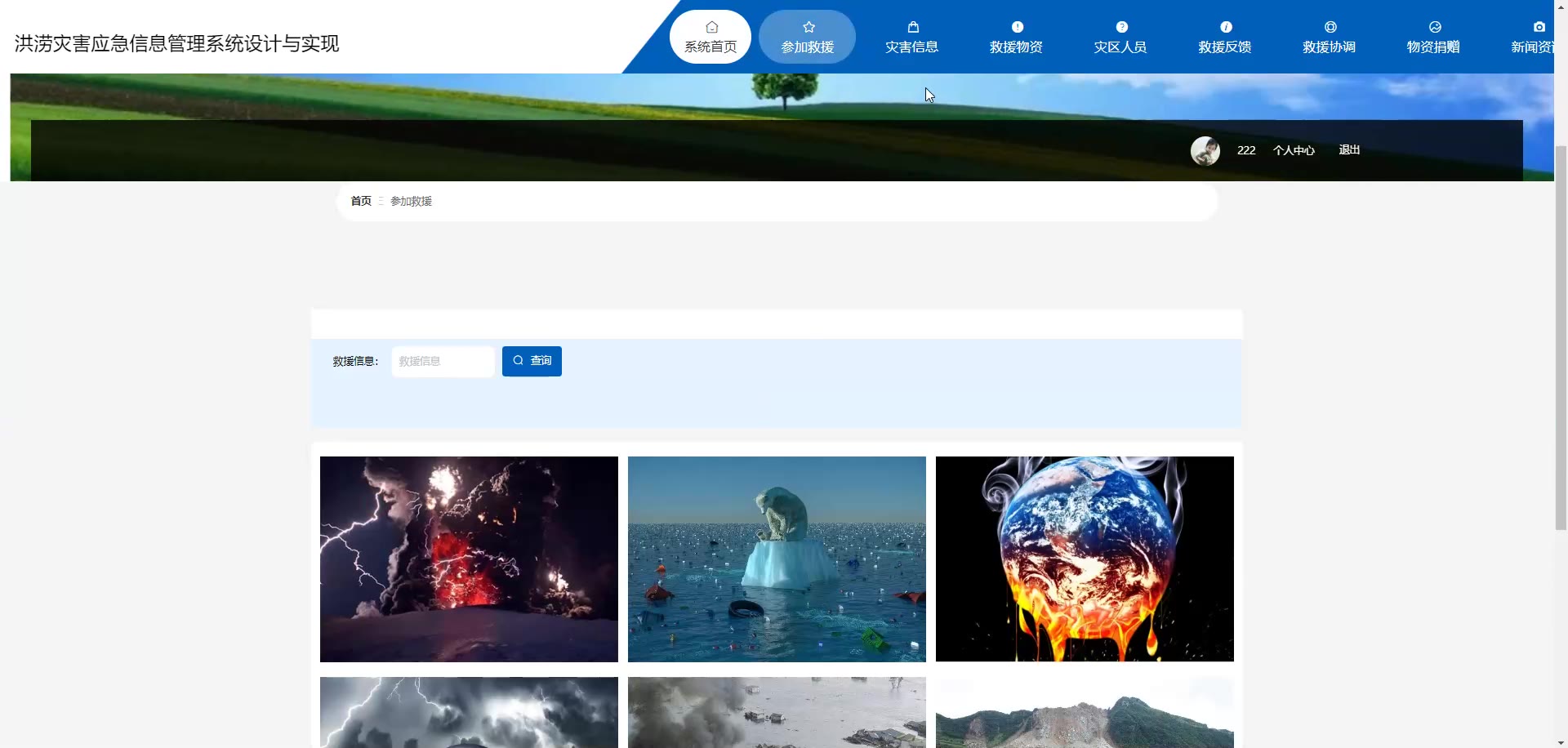
Task: Open the 救援协调 menu item
Action: [1329, 37]
